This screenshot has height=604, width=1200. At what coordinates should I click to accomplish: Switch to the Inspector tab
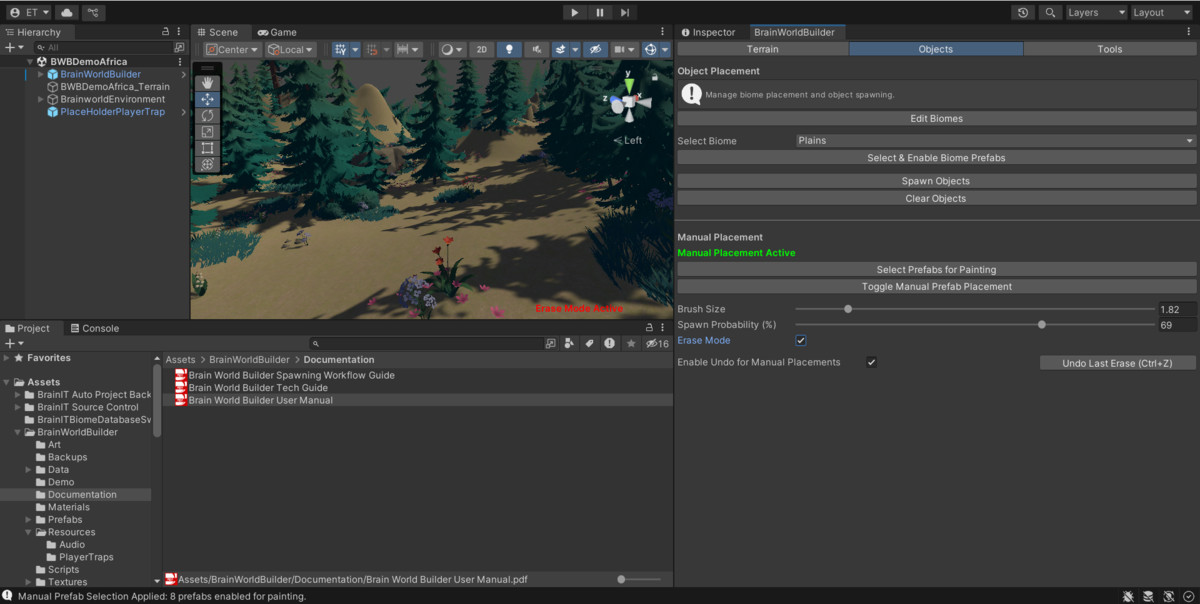tap(707, 32)
